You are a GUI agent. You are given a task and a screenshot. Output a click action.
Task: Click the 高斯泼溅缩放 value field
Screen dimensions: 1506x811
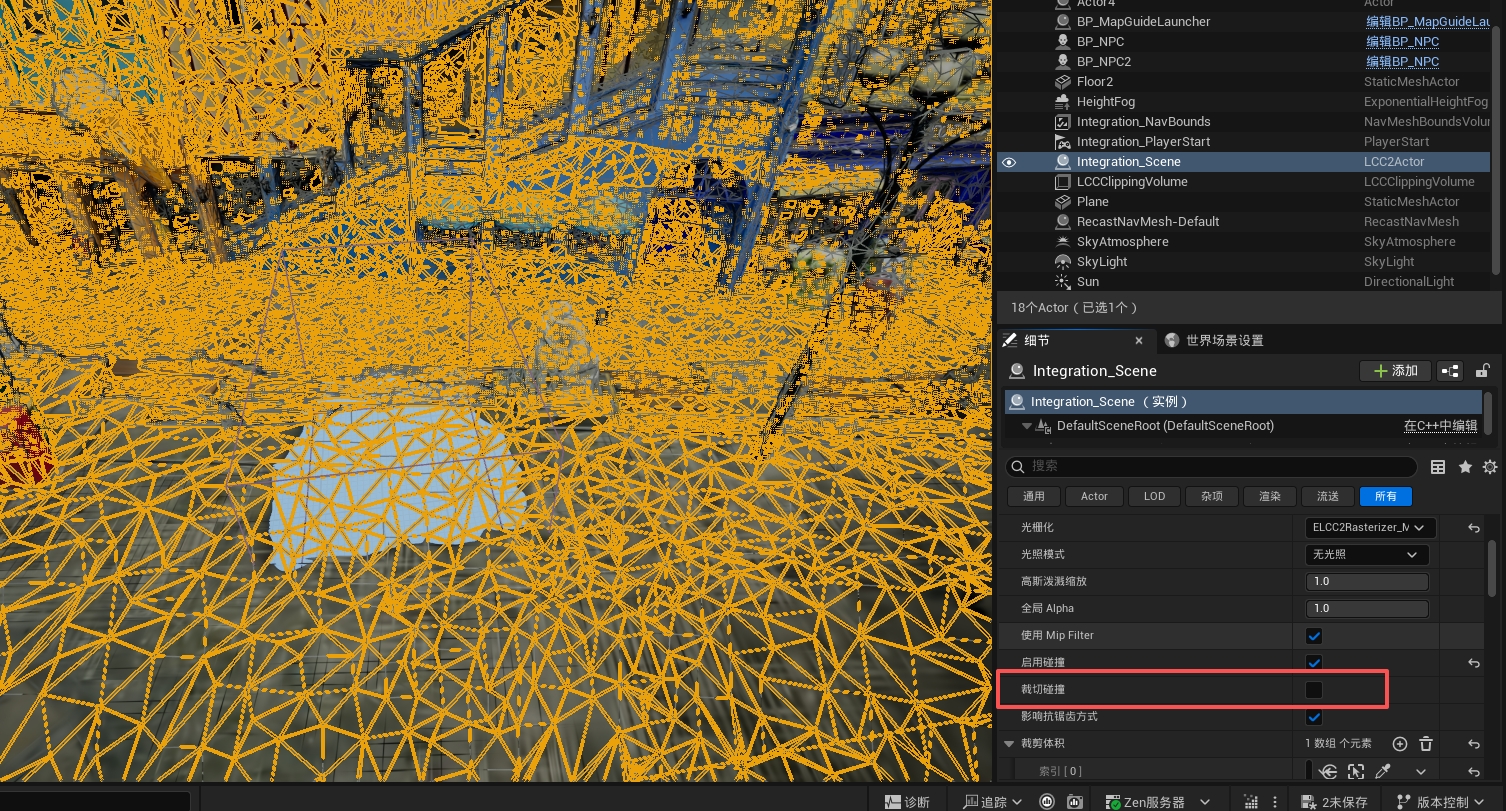[1367, 581]
